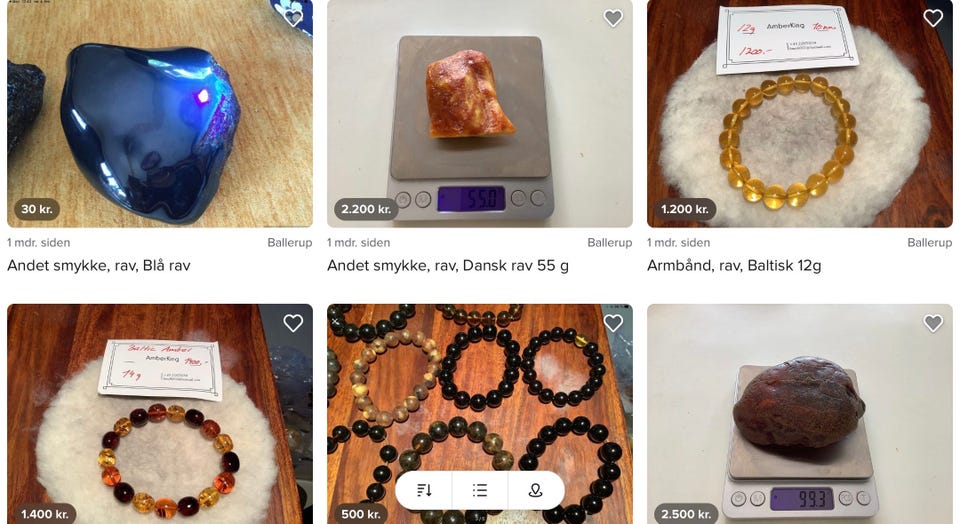This screenshot has height=524, width=960.
Task: Save the 500 kr. bead bracelets listing
Action: pos(613,323)
